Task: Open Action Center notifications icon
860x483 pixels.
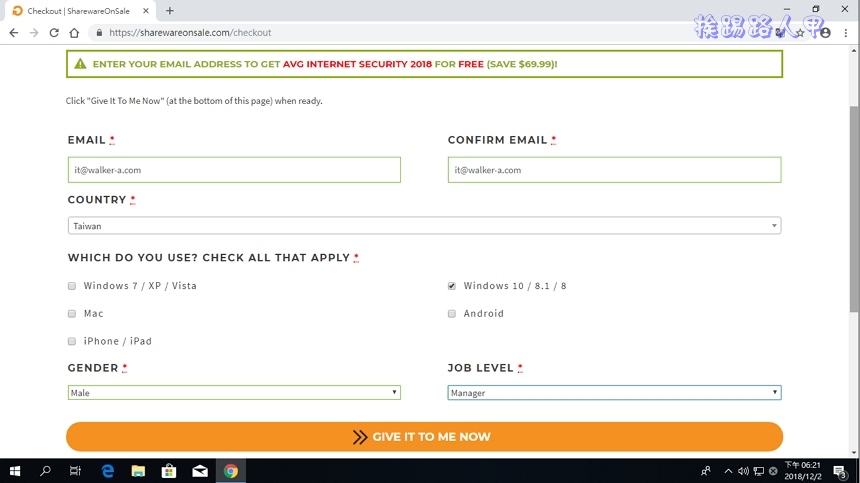Action: coord(840,471)
